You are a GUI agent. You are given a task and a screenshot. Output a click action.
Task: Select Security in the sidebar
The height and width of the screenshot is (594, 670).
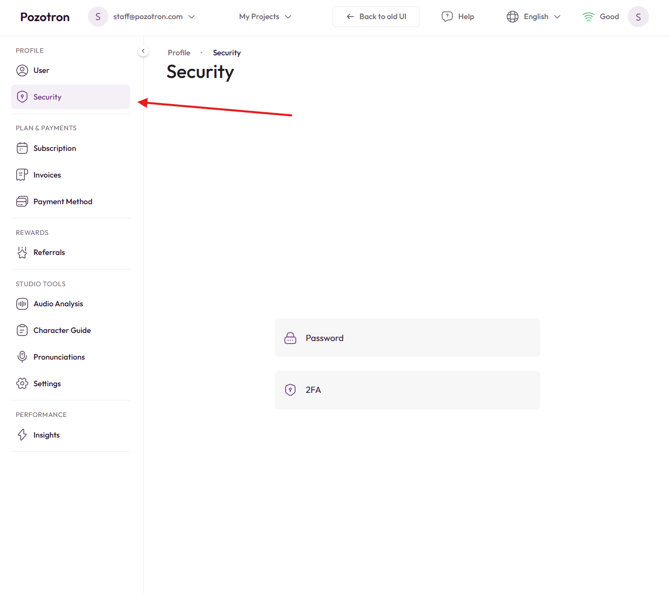tap(70, 97)
